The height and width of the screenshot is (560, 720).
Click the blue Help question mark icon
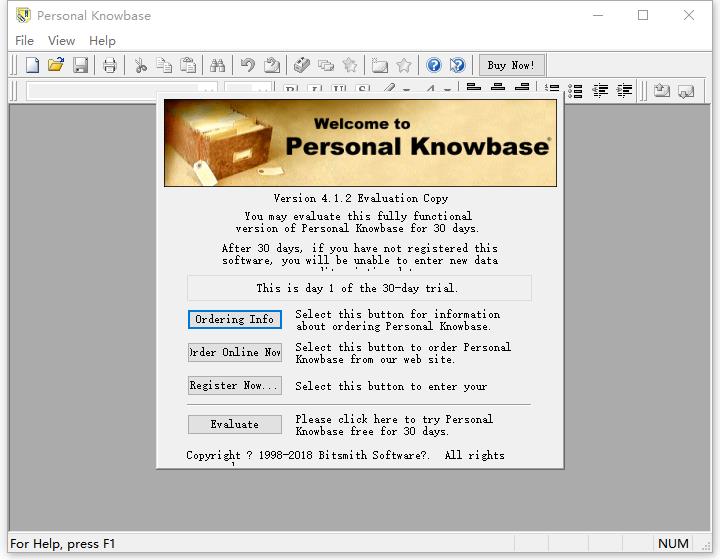pyautogui.click(x=434, y=65)
